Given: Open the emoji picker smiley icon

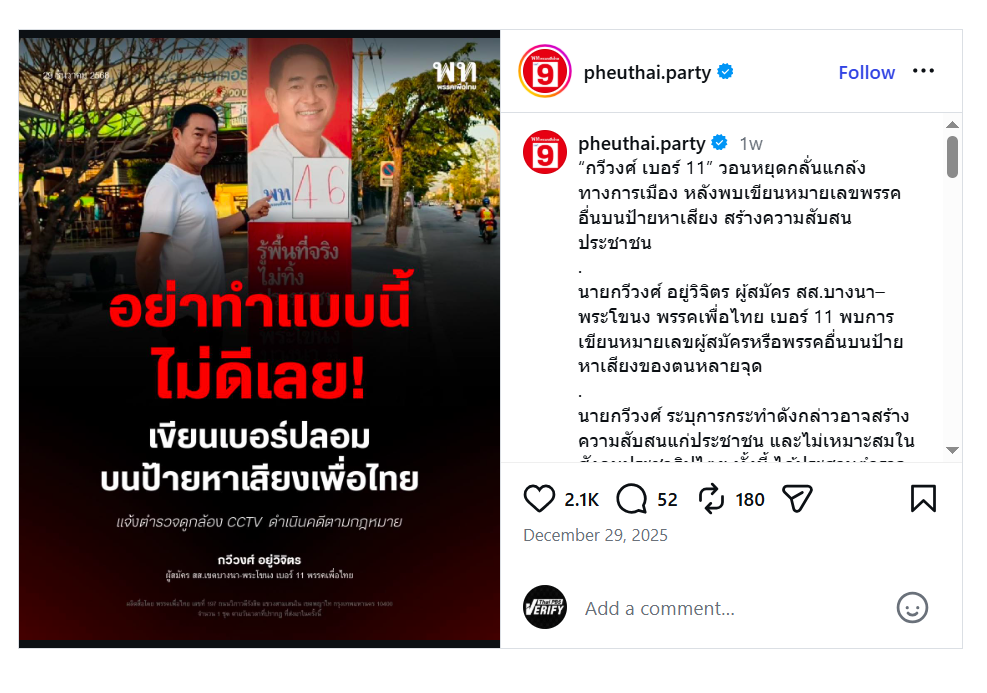Looking at the screenshot, I should click(912, 608).
